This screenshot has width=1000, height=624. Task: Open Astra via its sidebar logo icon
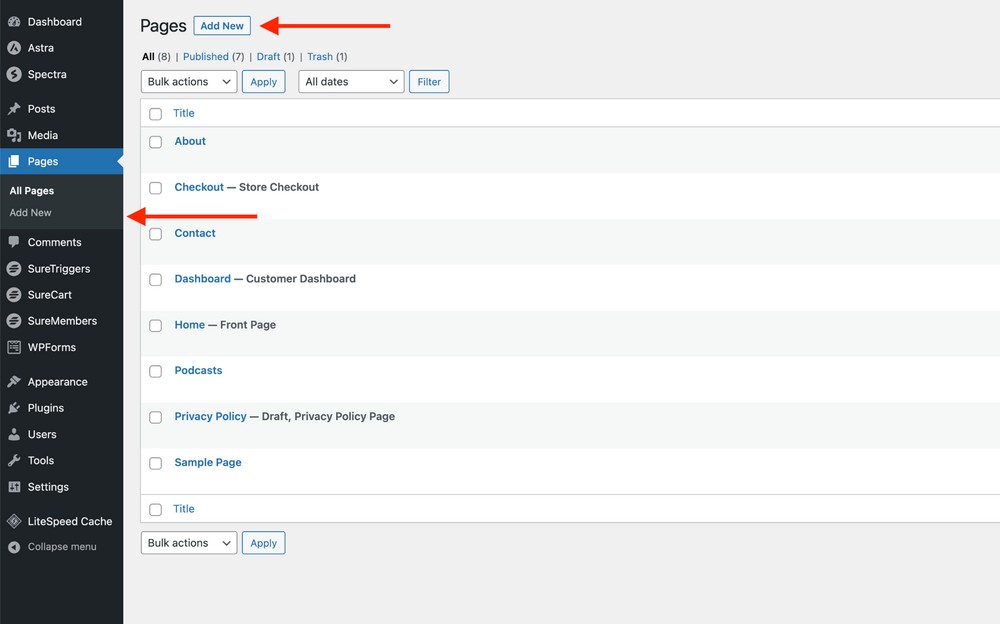pyautogui.click(x=14, y=48)
